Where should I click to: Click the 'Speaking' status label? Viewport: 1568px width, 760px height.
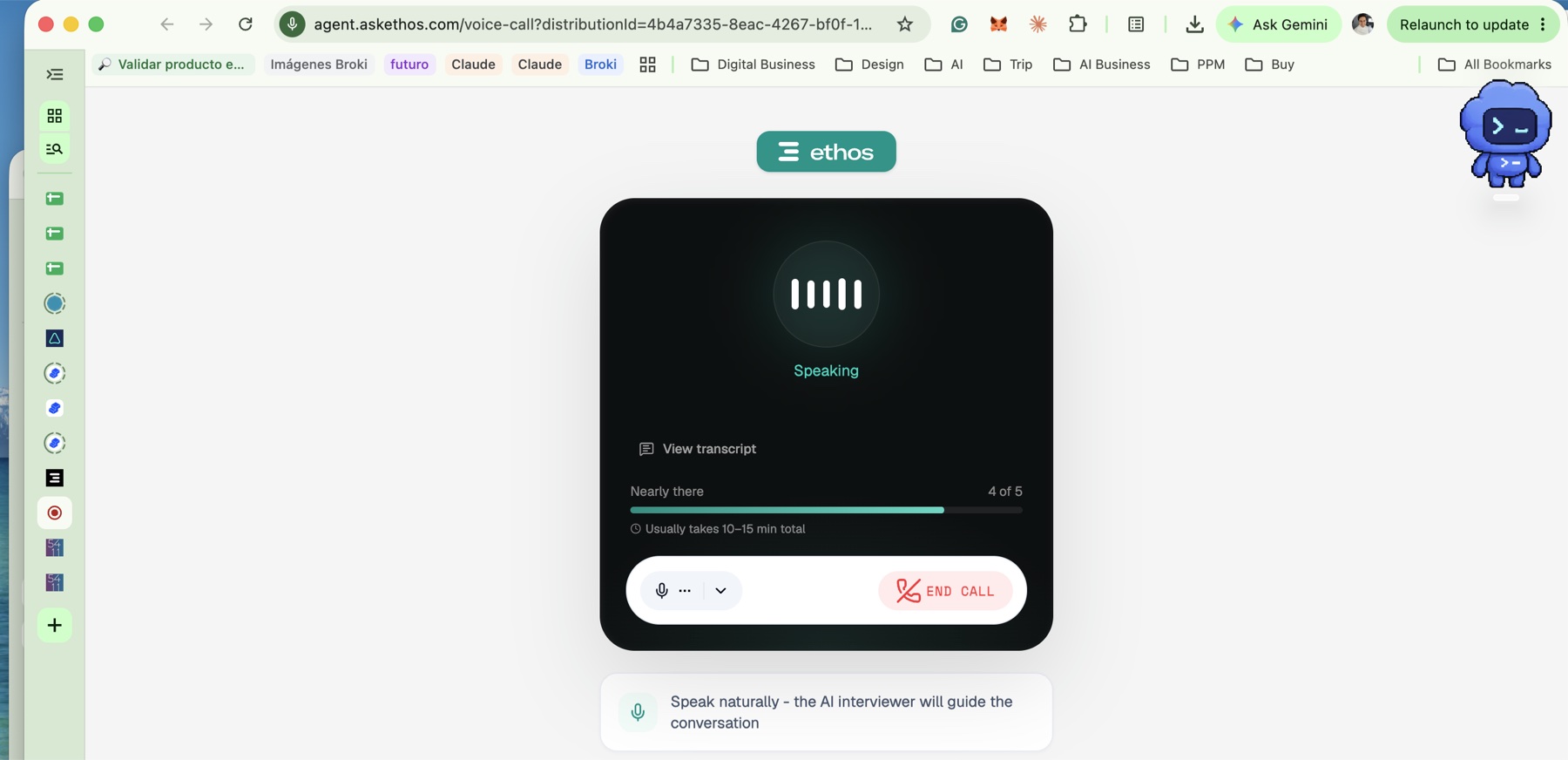coord(826,370)
